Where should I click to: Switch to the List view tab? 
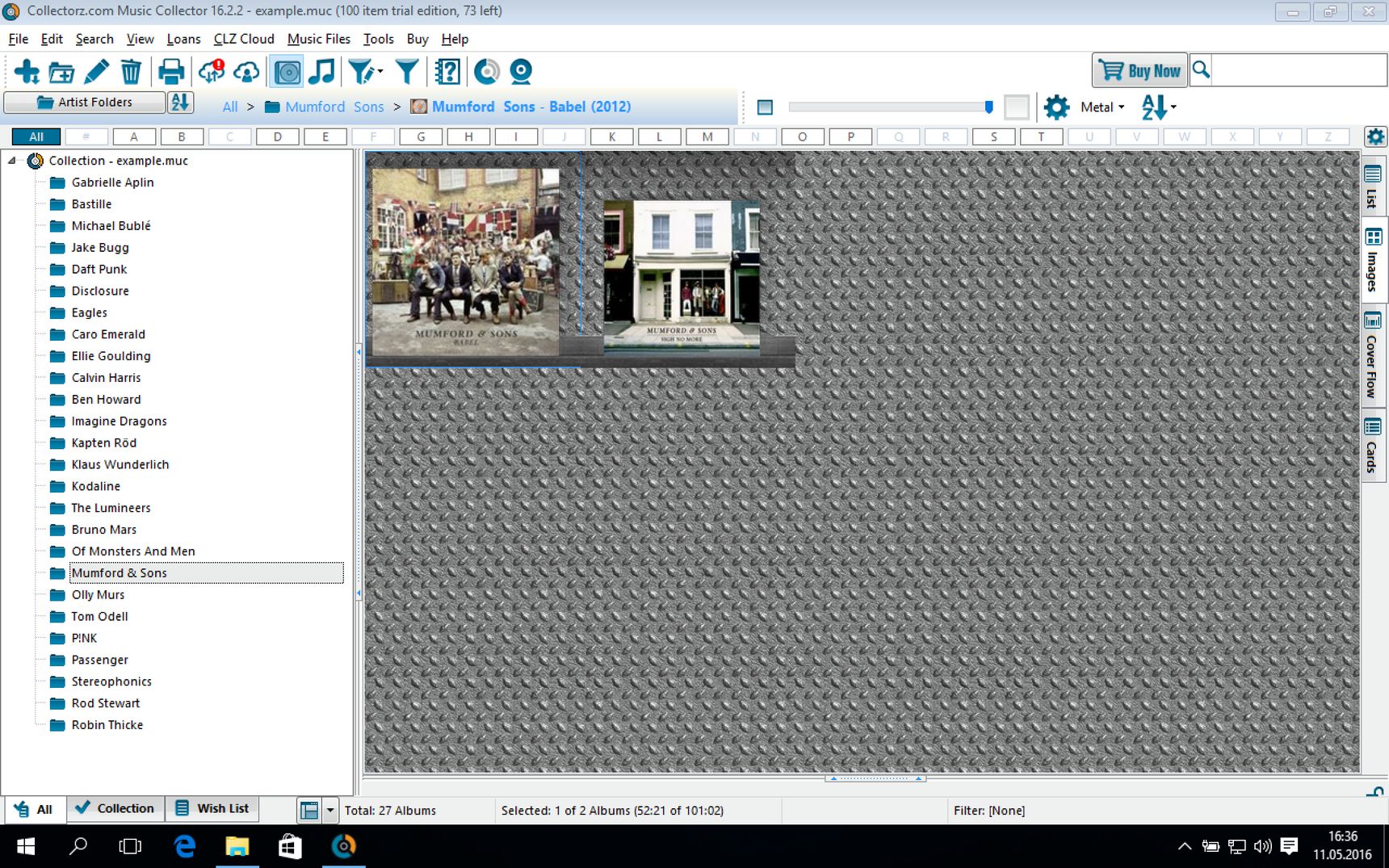coord(1372,187)
